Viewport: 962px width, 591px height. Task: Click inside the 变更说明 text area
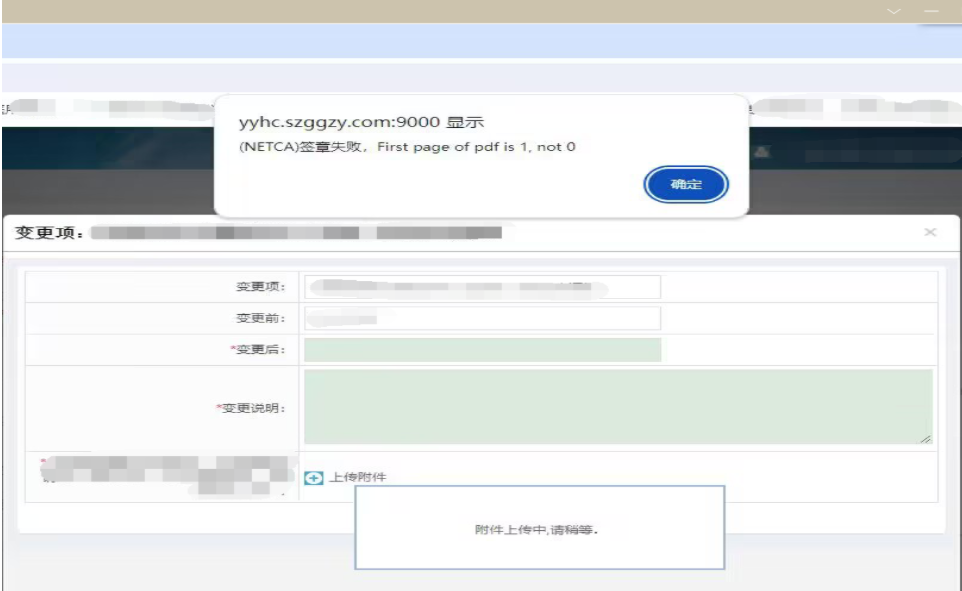pyautogui.click(x=617, y=406)
